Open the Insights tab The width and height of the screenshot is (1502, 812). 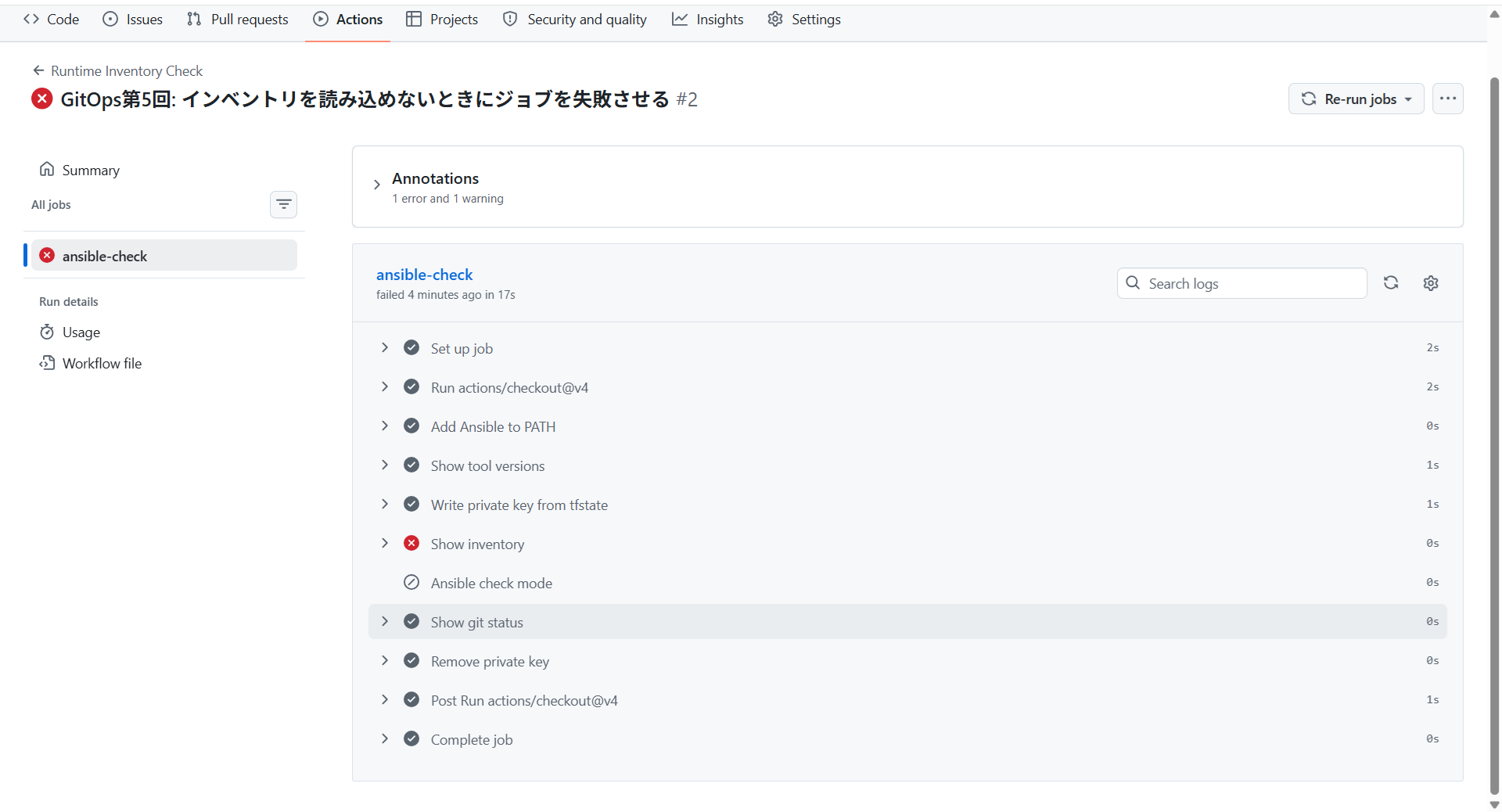coord(708,20)
